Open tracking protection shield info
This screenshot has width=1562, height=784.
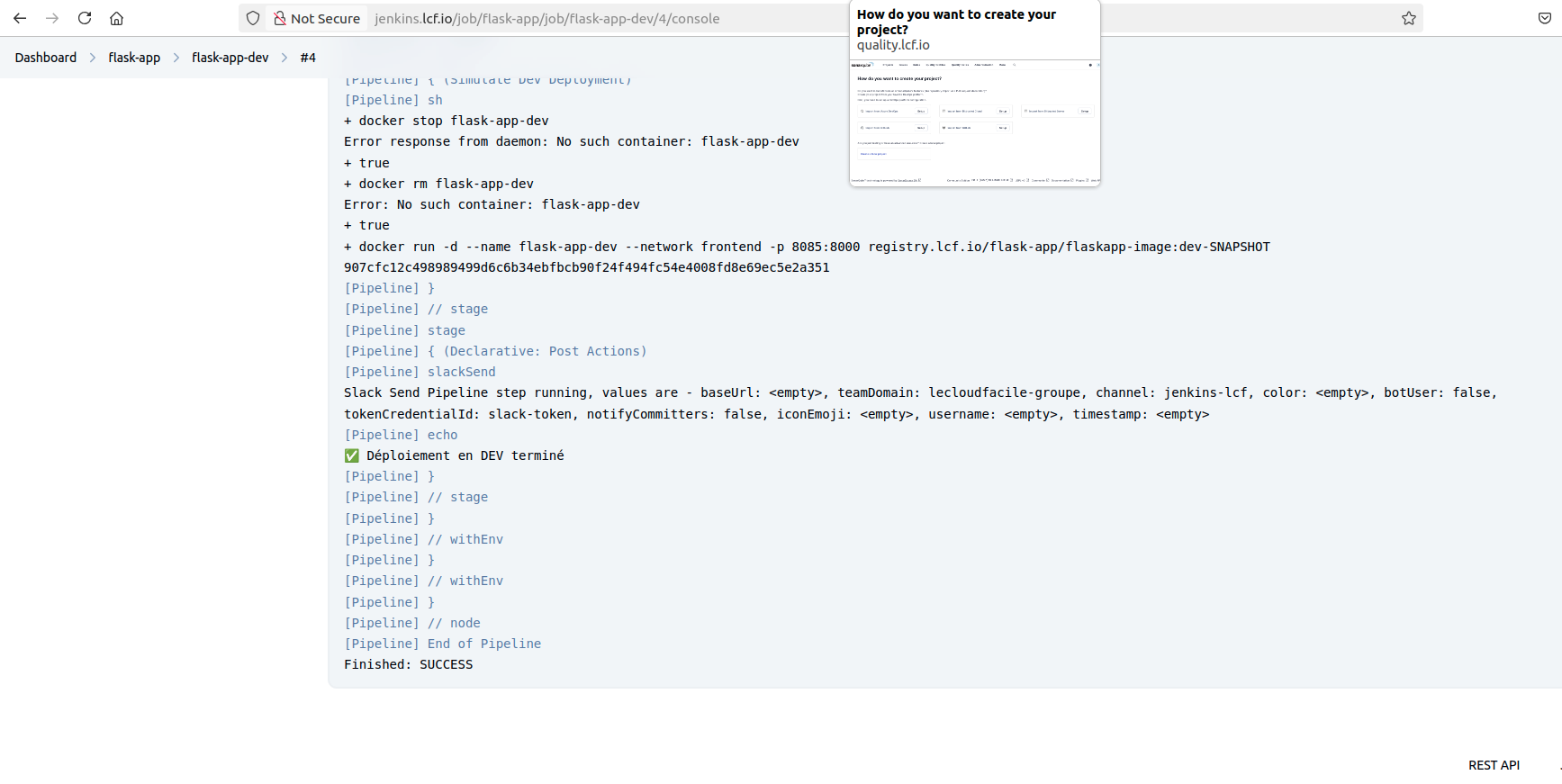coord(253,18)
